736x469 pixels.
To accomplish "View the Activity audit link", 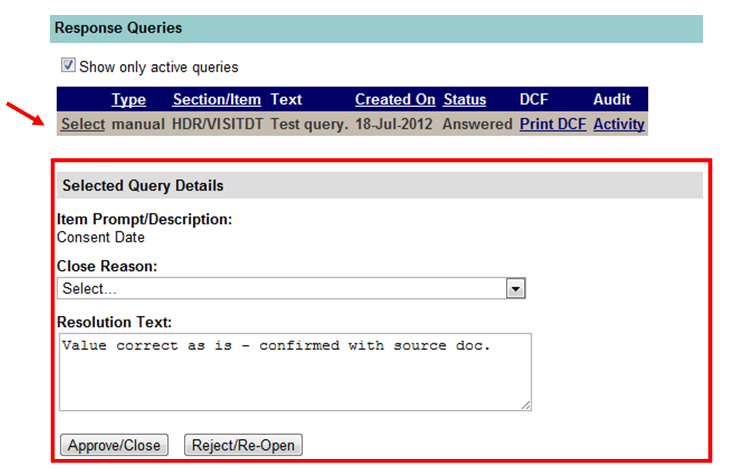I will 618,124.
